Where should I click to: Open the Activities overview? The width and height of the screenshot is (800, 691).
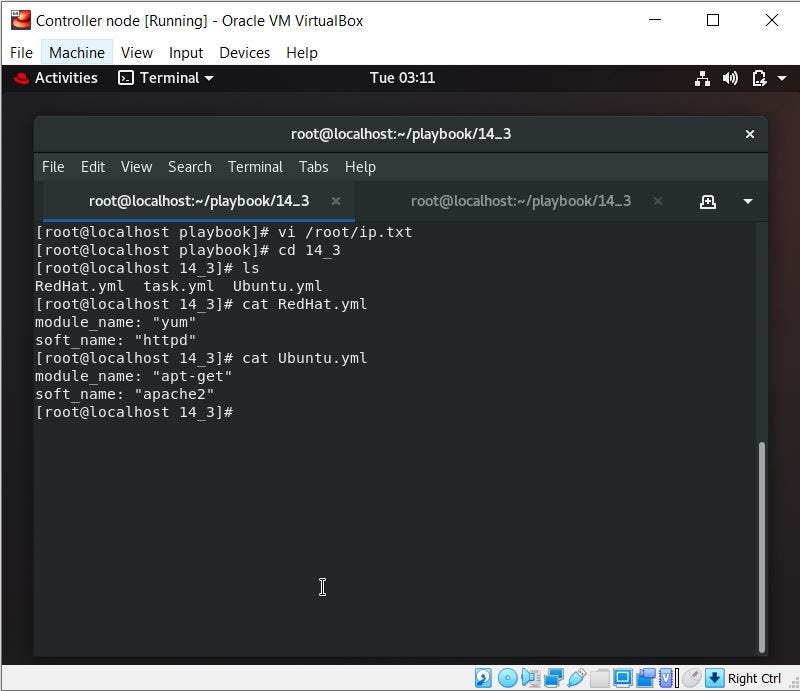click(x=66, y=78)
